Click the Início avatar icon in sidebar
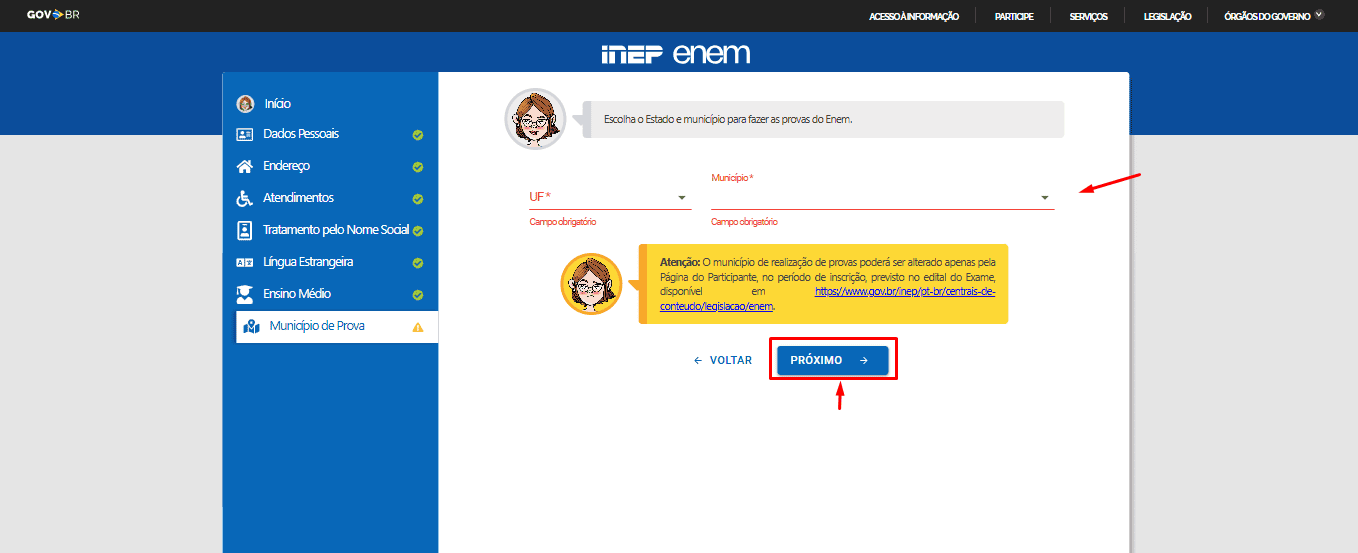Screen dimensions: 1358x553 [245, 104]
